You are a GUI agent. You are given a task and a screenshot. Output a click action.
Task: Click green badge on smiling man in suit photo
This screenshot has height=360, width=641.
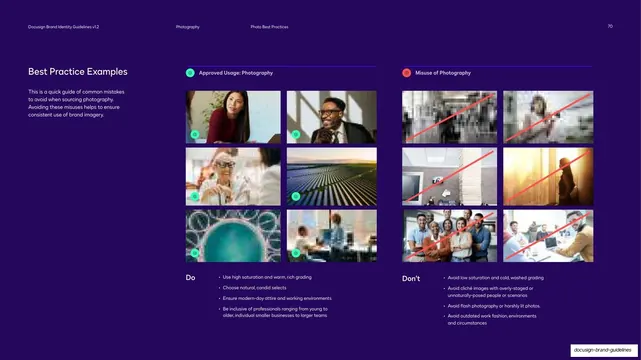coord(296,134)
